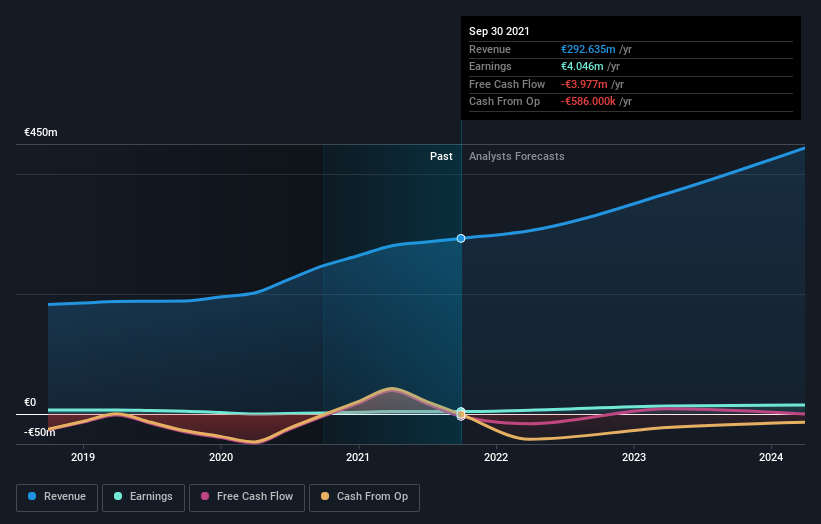Click the -€3.977m free cash flow value
This screenshot has height=524, width=821.
click(x=584, y=84)
